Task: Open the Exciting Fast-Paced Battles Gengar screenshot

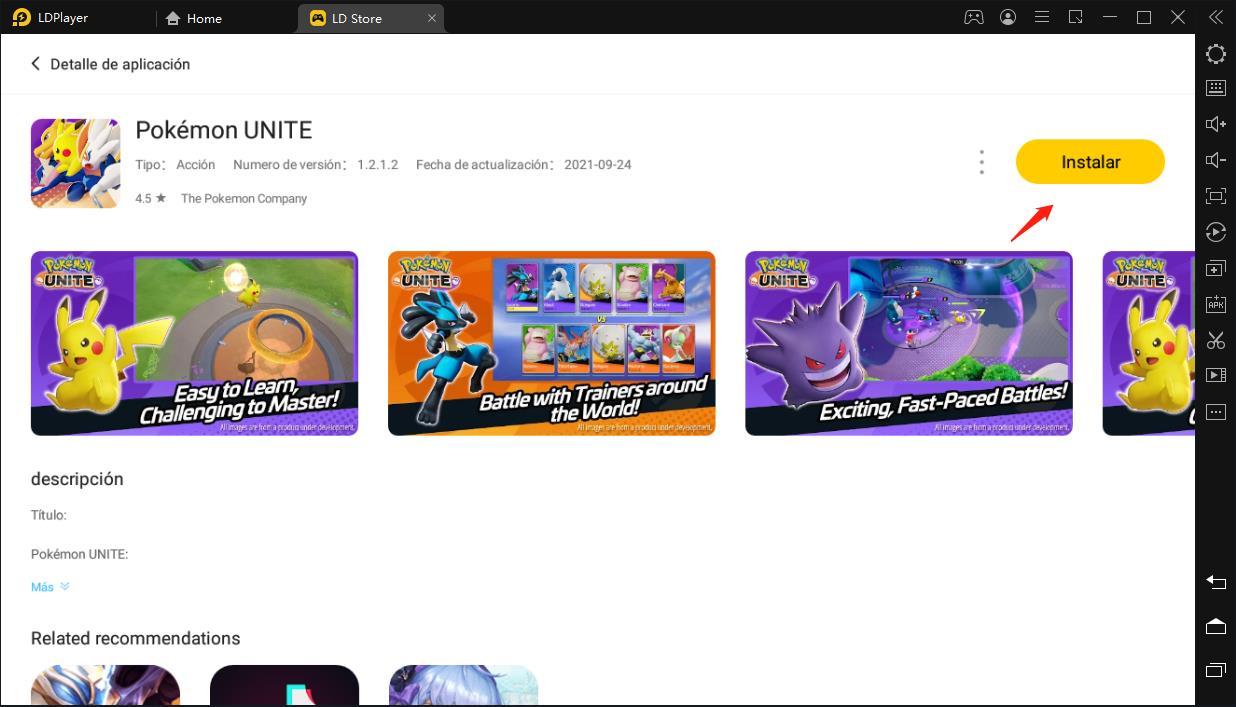Action: coord(909,343)
